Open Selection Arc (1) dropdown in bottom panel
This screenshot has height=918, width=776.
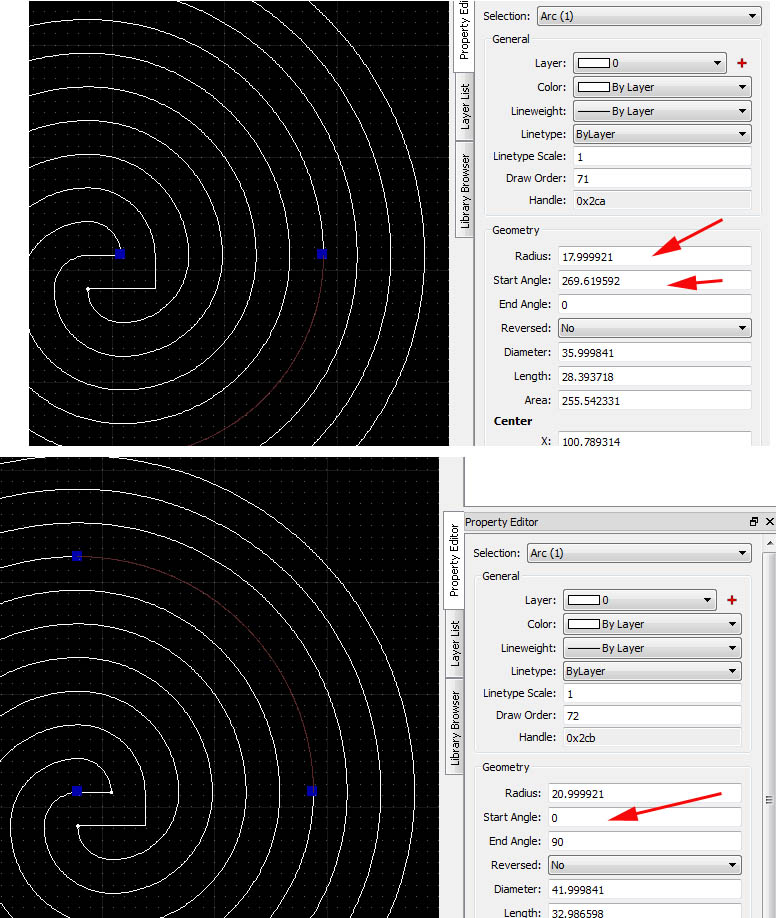tap(639, 553)
